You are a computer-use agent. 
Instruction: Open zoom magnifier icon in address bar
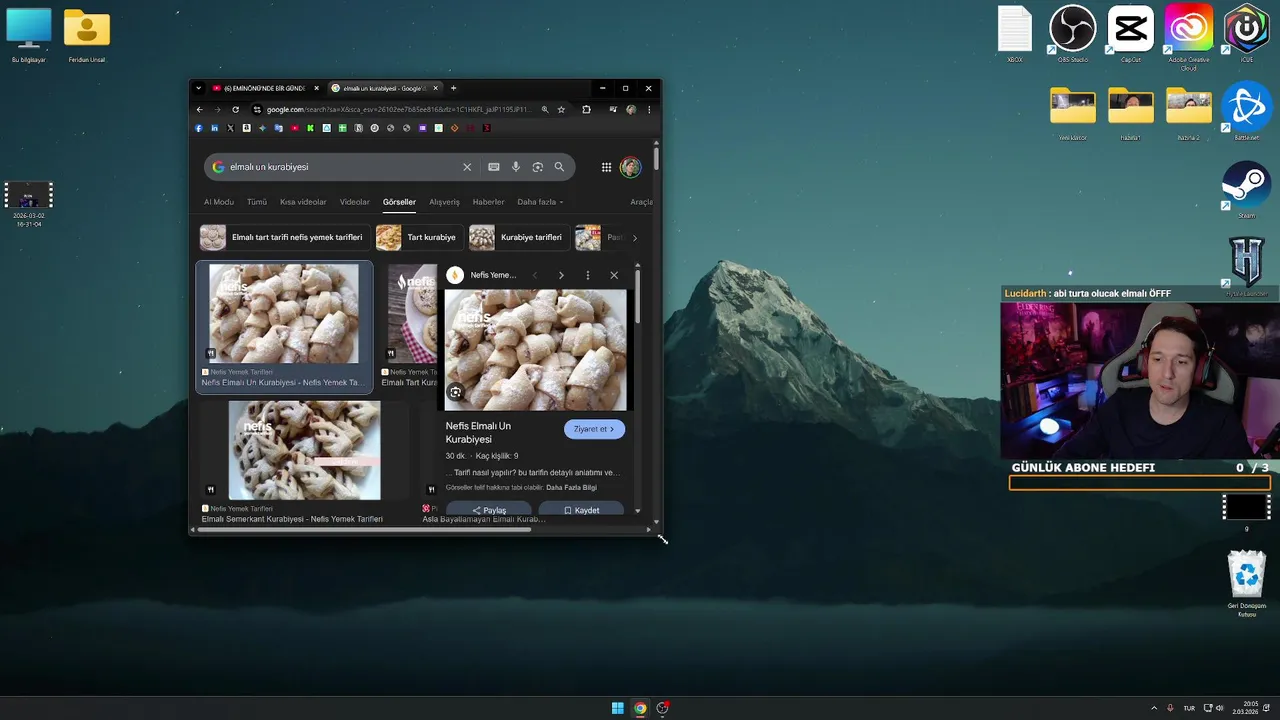click(x=544, y=109)
